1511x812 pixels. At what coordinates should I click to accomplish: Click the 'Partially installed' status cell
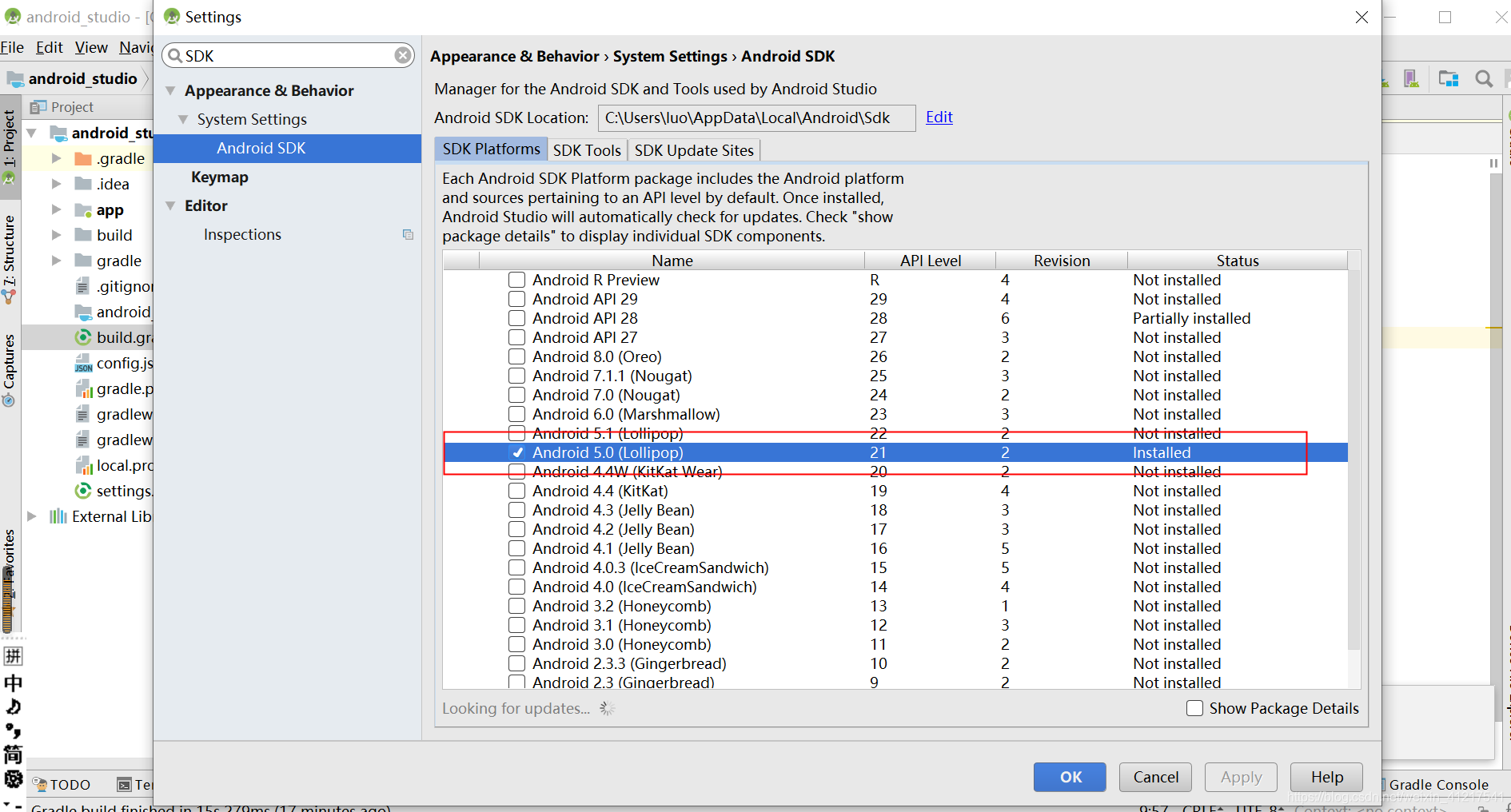coord(1191,318)
